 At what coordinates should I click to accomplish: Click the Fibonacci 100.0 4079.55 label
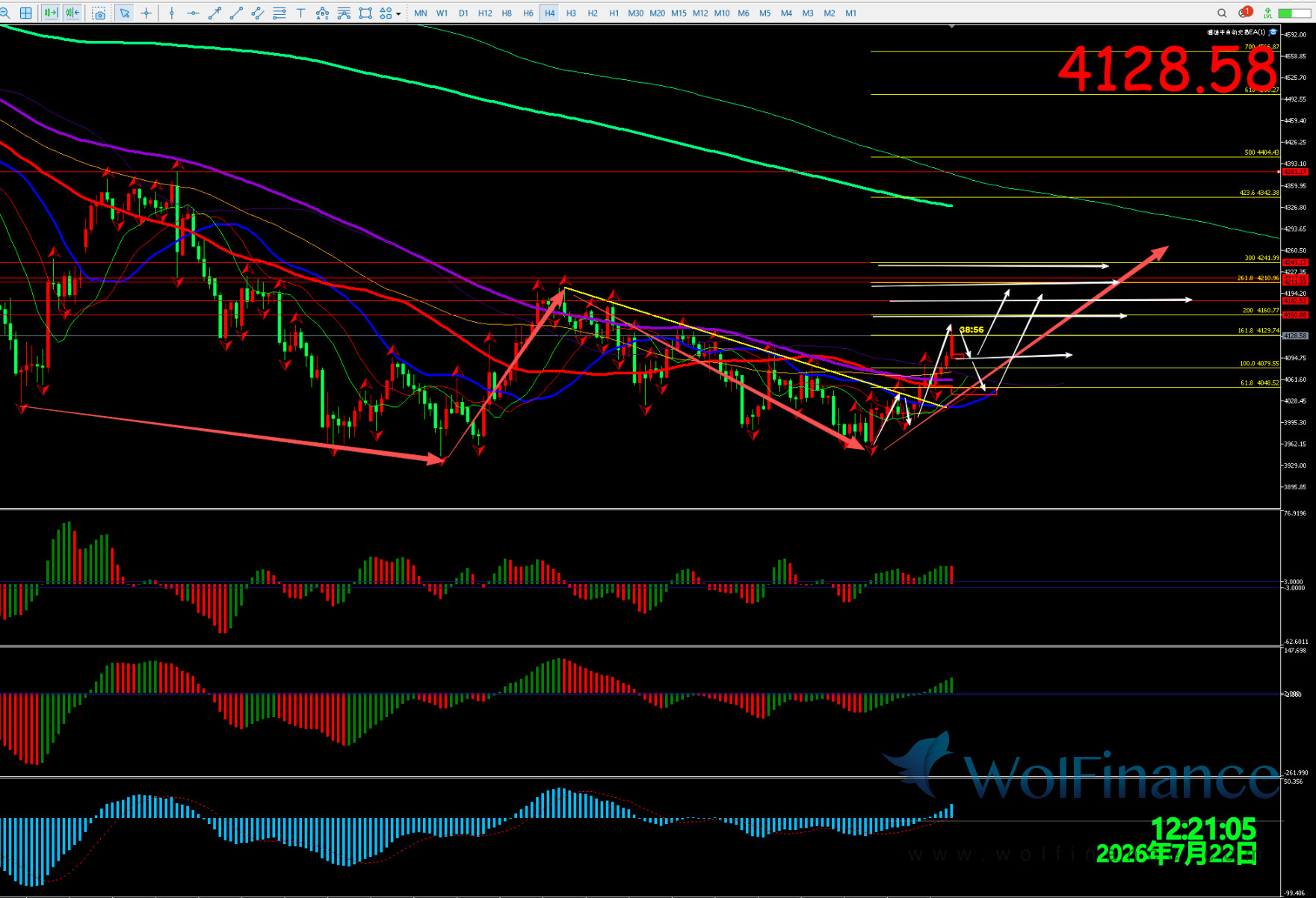[x=1259, y=363]
